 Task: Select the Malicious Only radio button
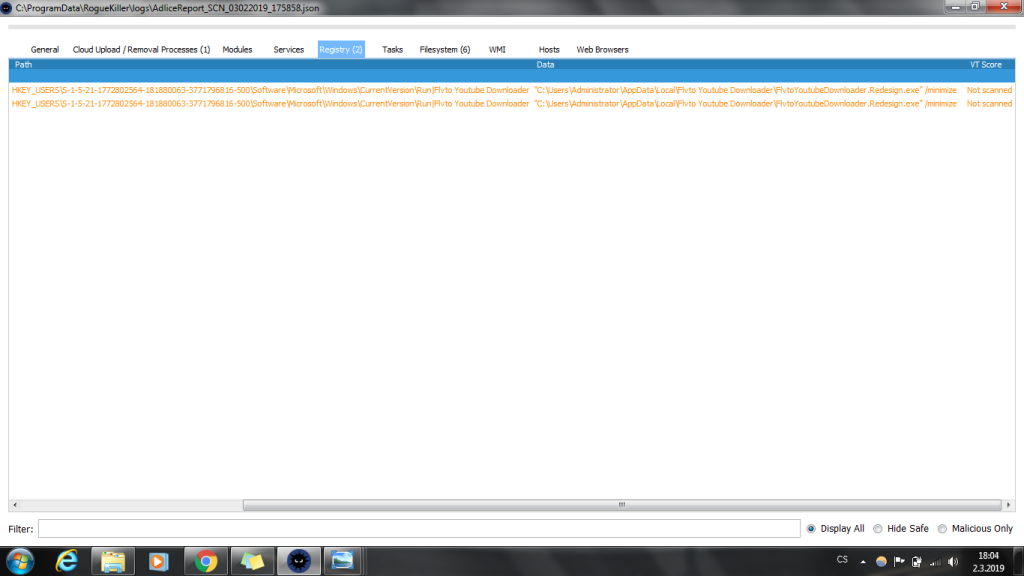pyautogui.click(x=942, y=529)
